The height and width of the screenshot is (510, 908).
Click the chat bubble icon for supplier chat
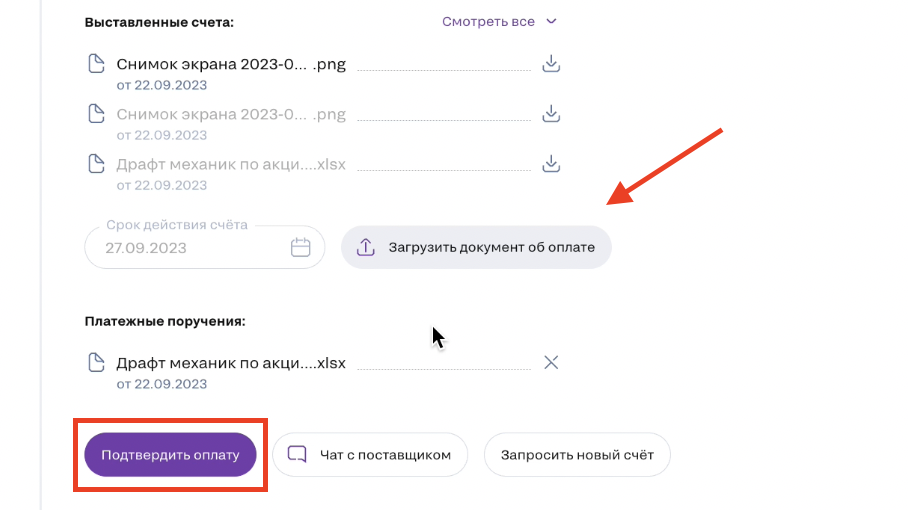297,454
